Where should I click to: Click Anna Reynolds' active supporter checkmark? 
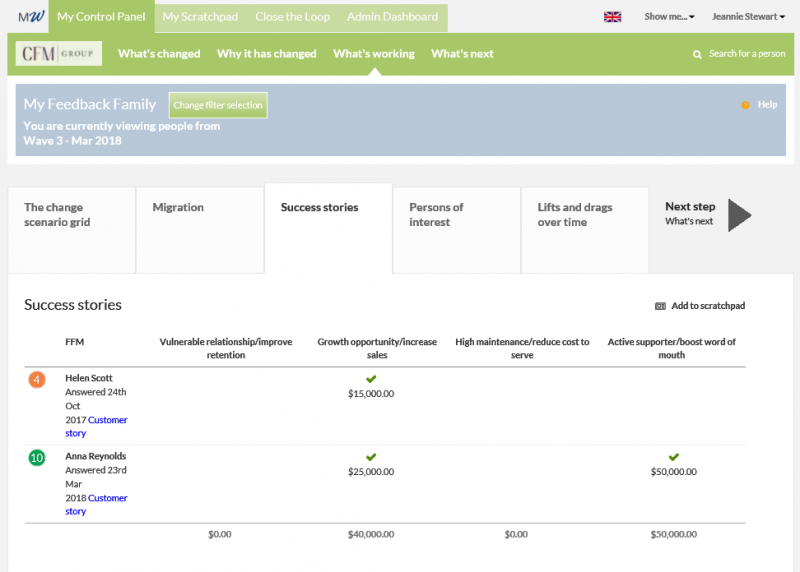[x=673, y=457]
